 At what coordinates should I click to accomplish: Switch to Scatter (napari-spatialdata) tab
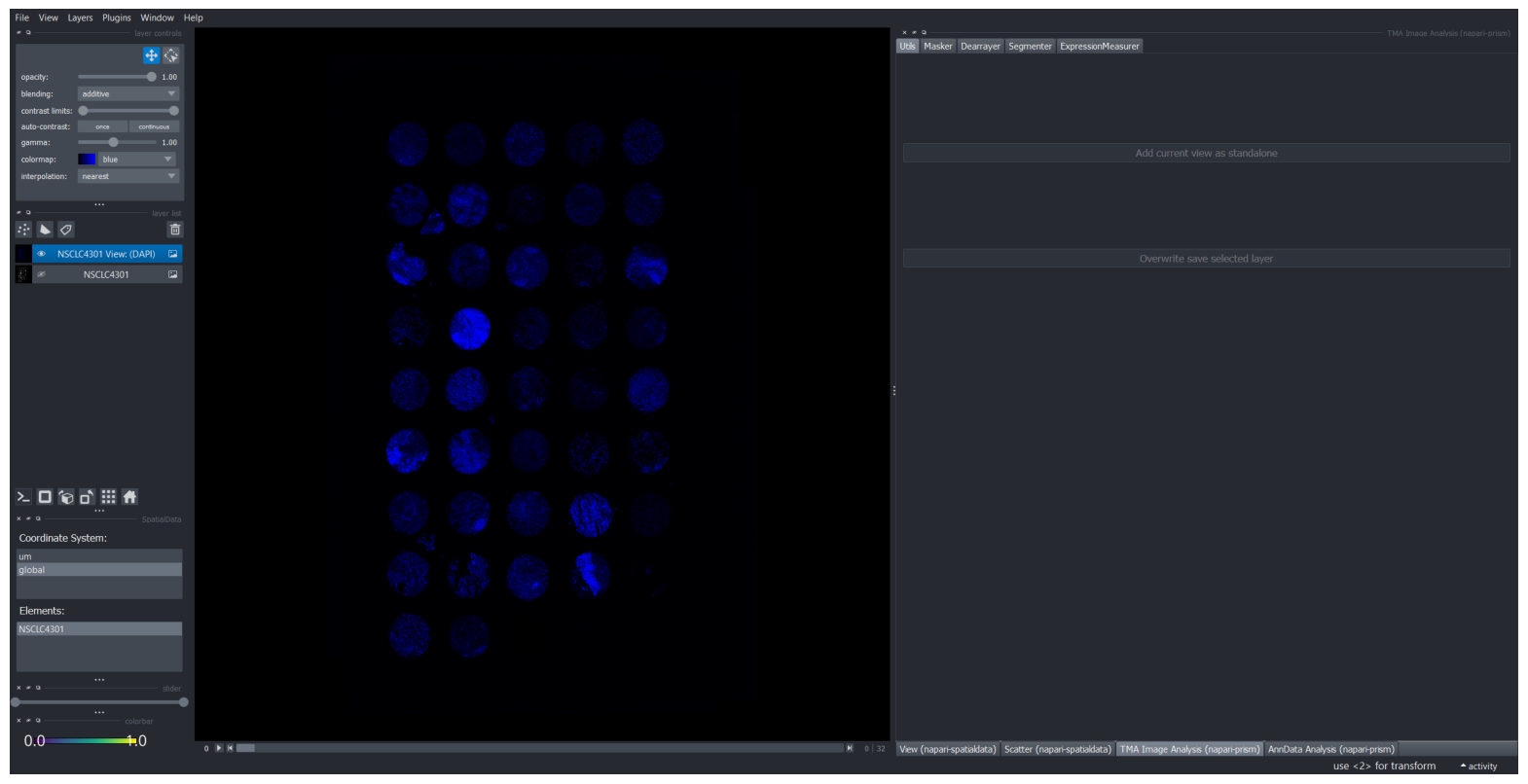(x=1058, y=749)
